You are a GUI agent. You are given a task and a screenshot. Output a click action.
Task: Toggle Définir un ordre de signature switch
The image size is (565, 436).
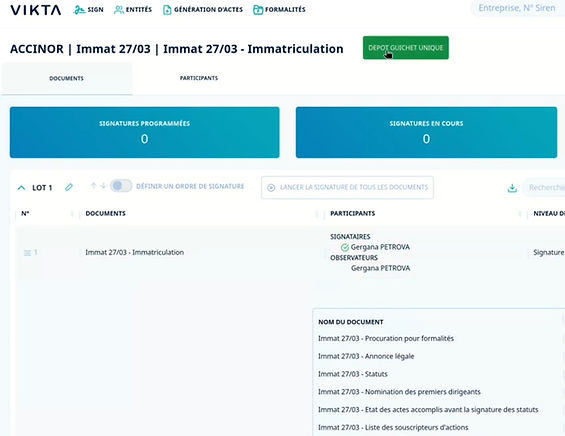point(121,186)
